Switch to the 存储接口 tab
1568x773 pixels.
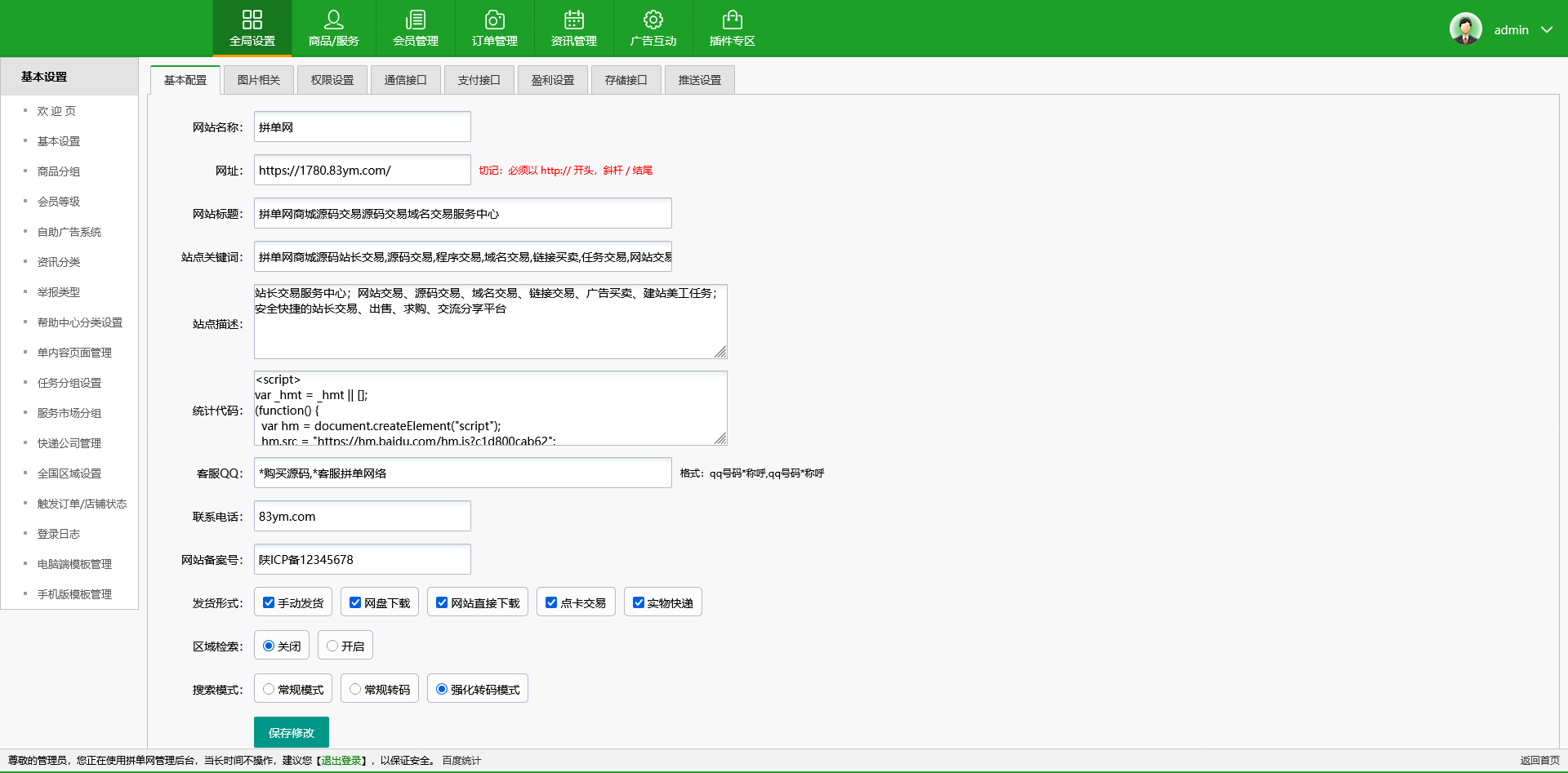click(626, 80)
